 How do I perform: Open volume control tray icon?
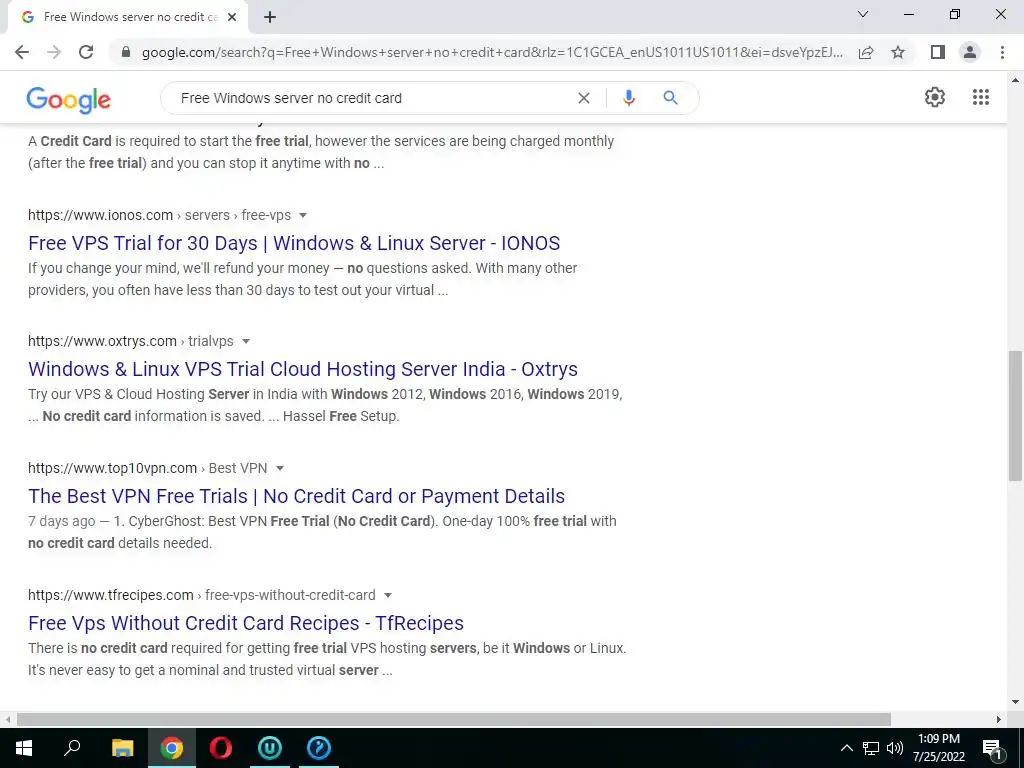click(x=895, y=748)
